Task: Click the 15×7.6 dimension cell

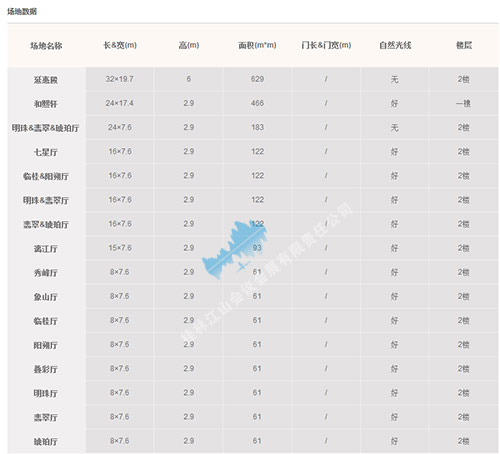Action: 120,248
